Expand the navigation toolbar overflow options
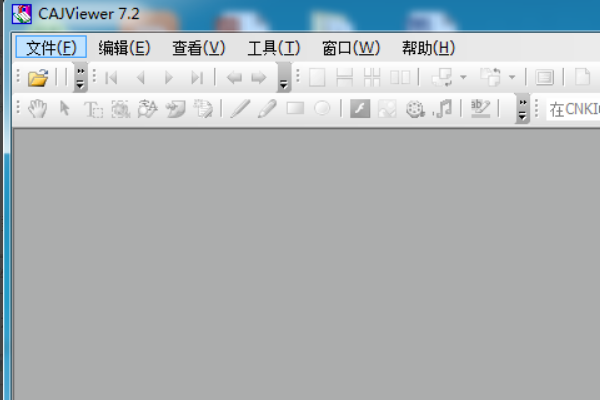Image resolution: width=600 pixels, height=400 pixels. 284,78
